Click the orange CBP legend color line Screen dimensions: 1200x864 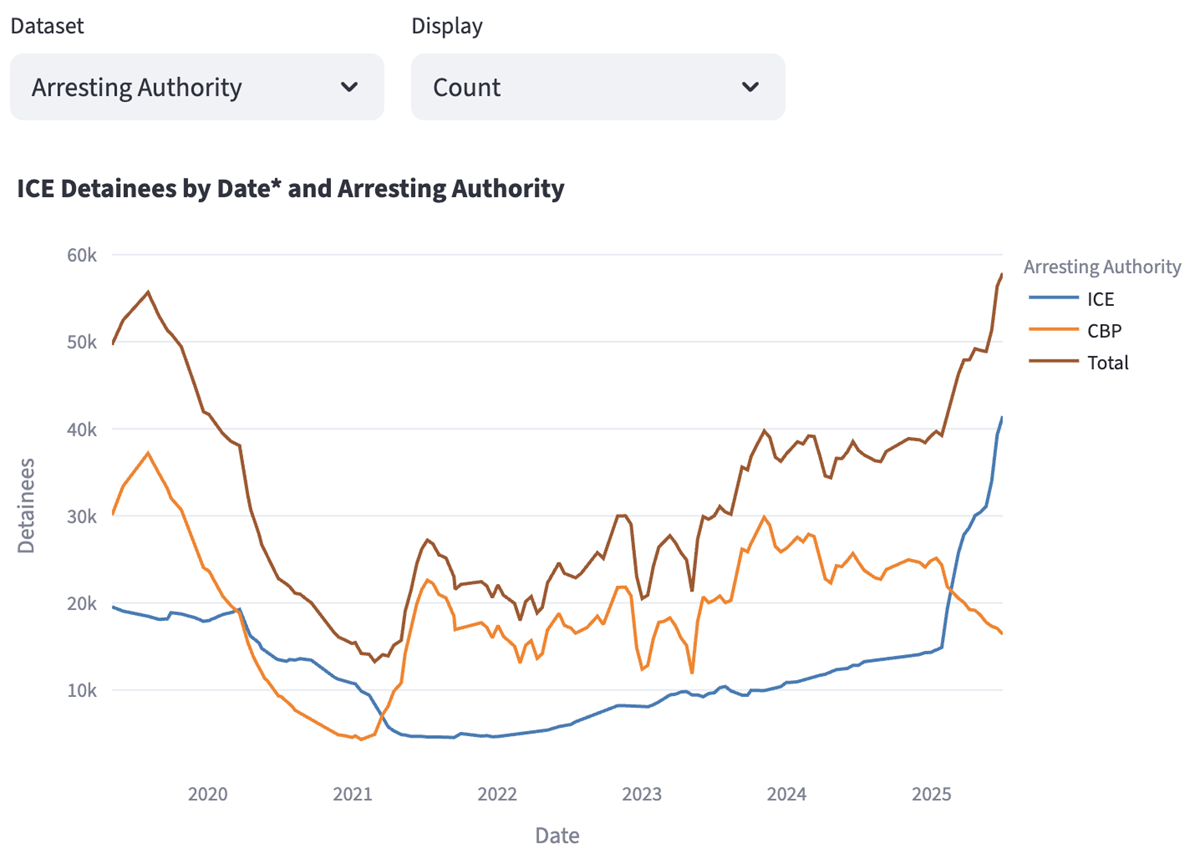click(x=1048, y=330)
